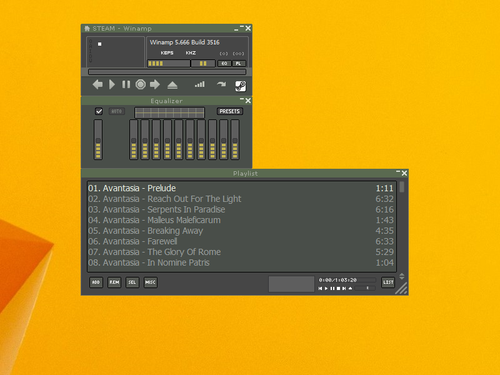Close the Equalizer window
The width and height of the screenshot is (500, 375).
click(x=248, y=101)
